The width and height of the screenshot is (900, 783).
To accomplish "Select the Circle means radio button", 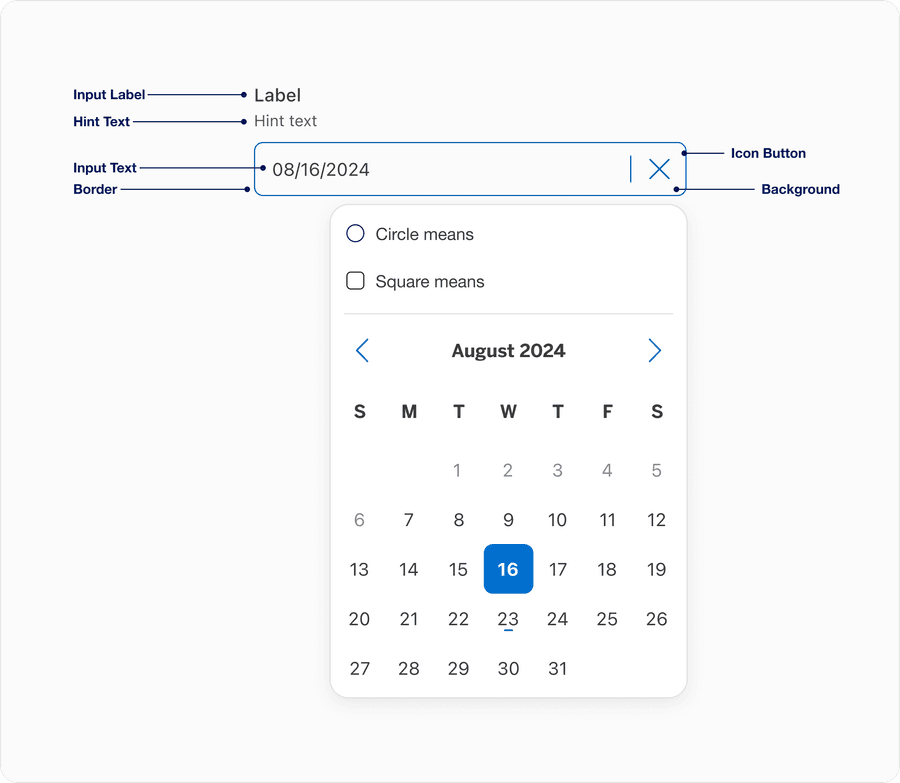I will [x=355, y=234].
